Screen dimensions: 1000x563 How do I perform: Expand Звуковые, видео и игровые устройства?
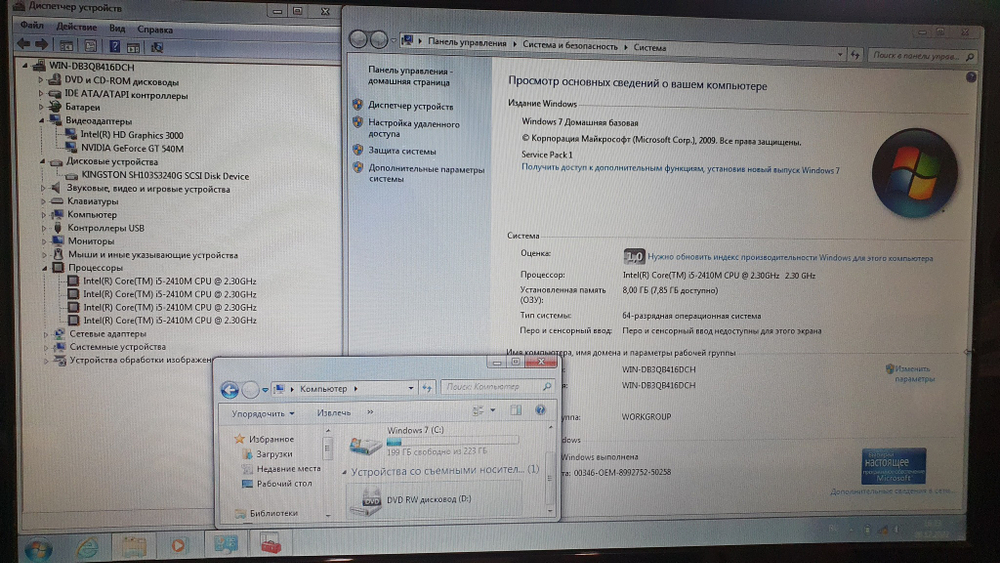coord(43,189)
